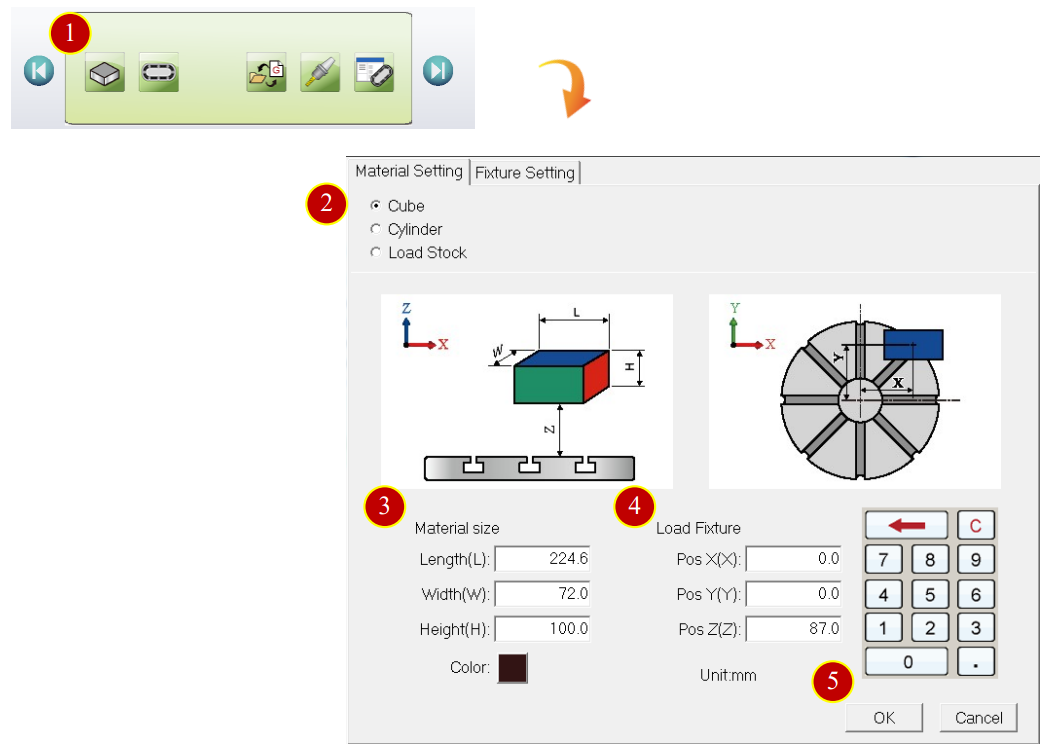This screenshot has height=754, width=1049.
Task: Click keypad number 4
Action: tap(883, 594)
